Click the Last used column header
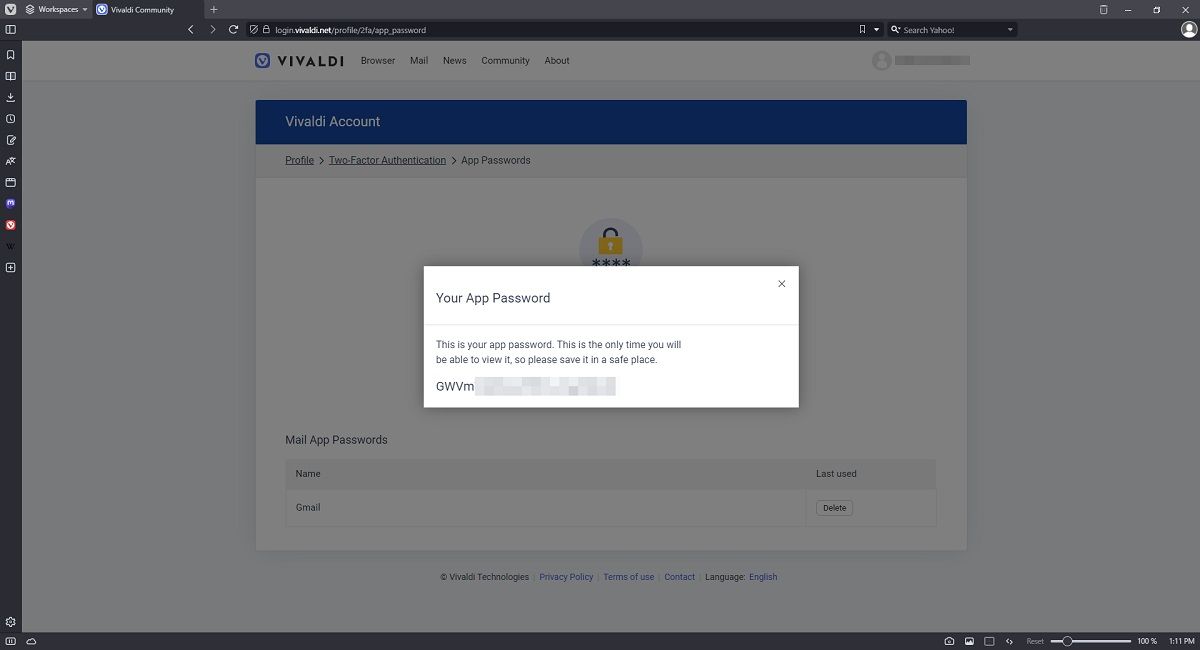Viewport: 1200px width, 650px height. (836, 474)
